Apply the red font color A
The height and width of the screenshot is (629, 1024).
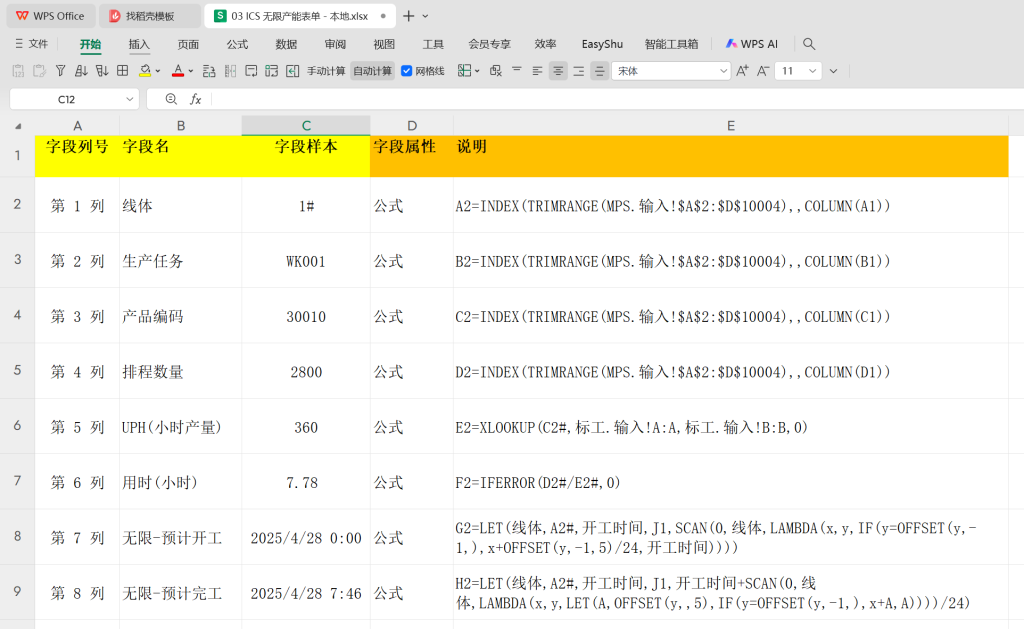tap(178, 71)
